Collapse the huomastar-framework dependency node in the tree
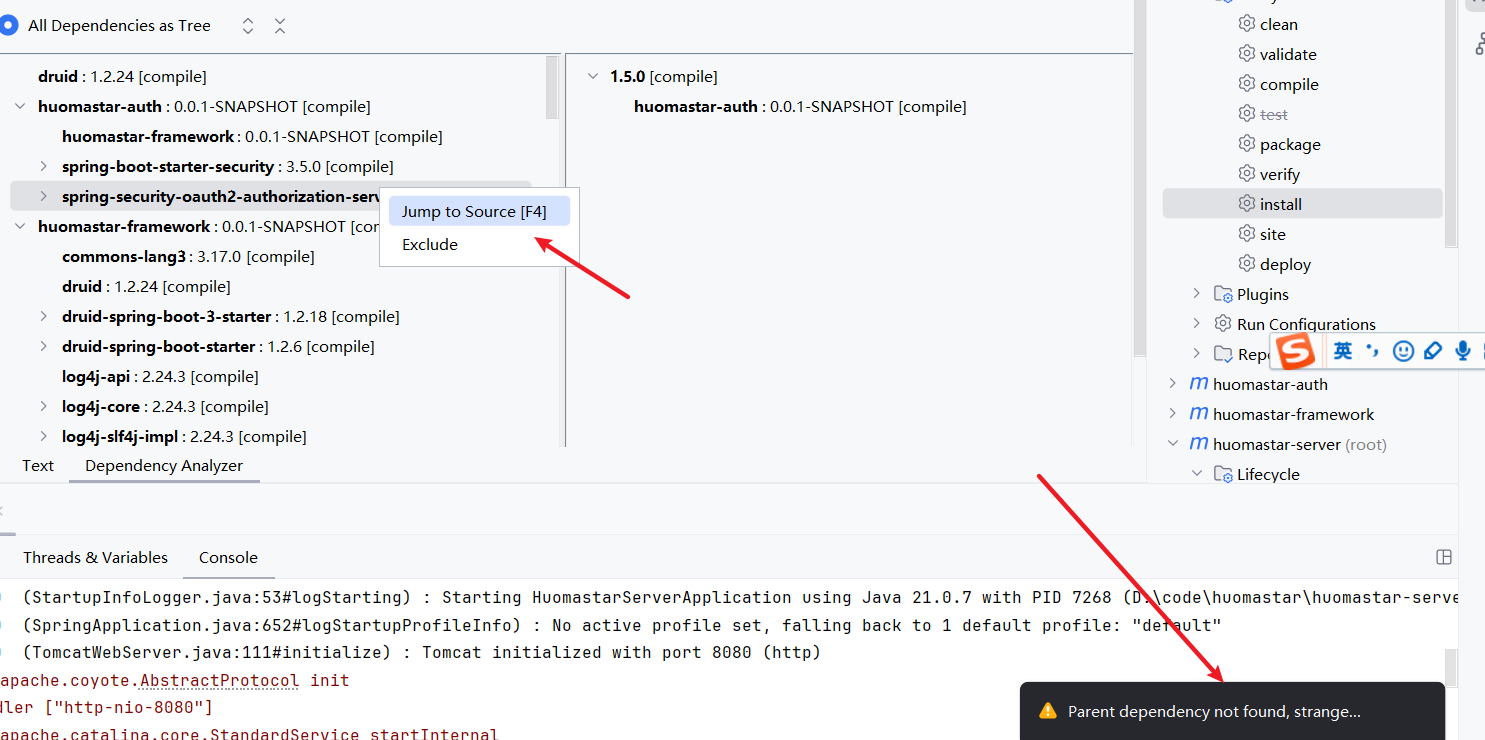1485x740 pixels. click(20, 226)
